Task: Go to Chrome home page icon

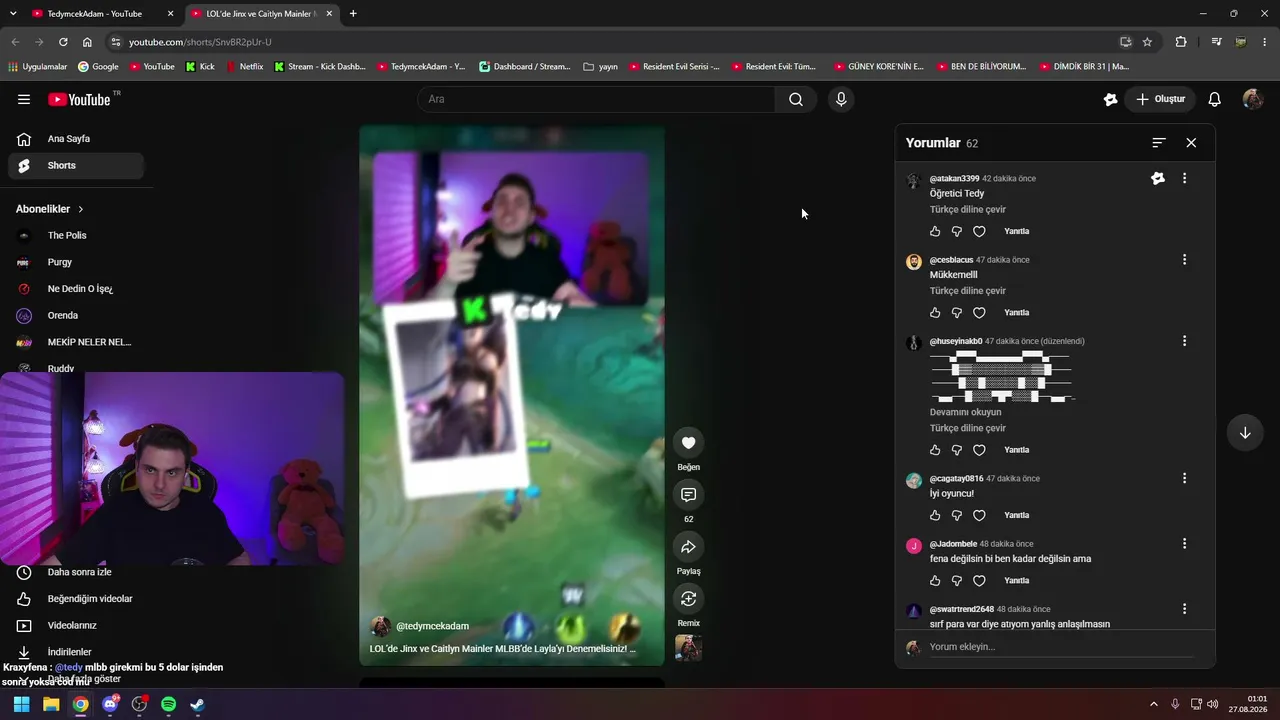Action: [87, 42]
